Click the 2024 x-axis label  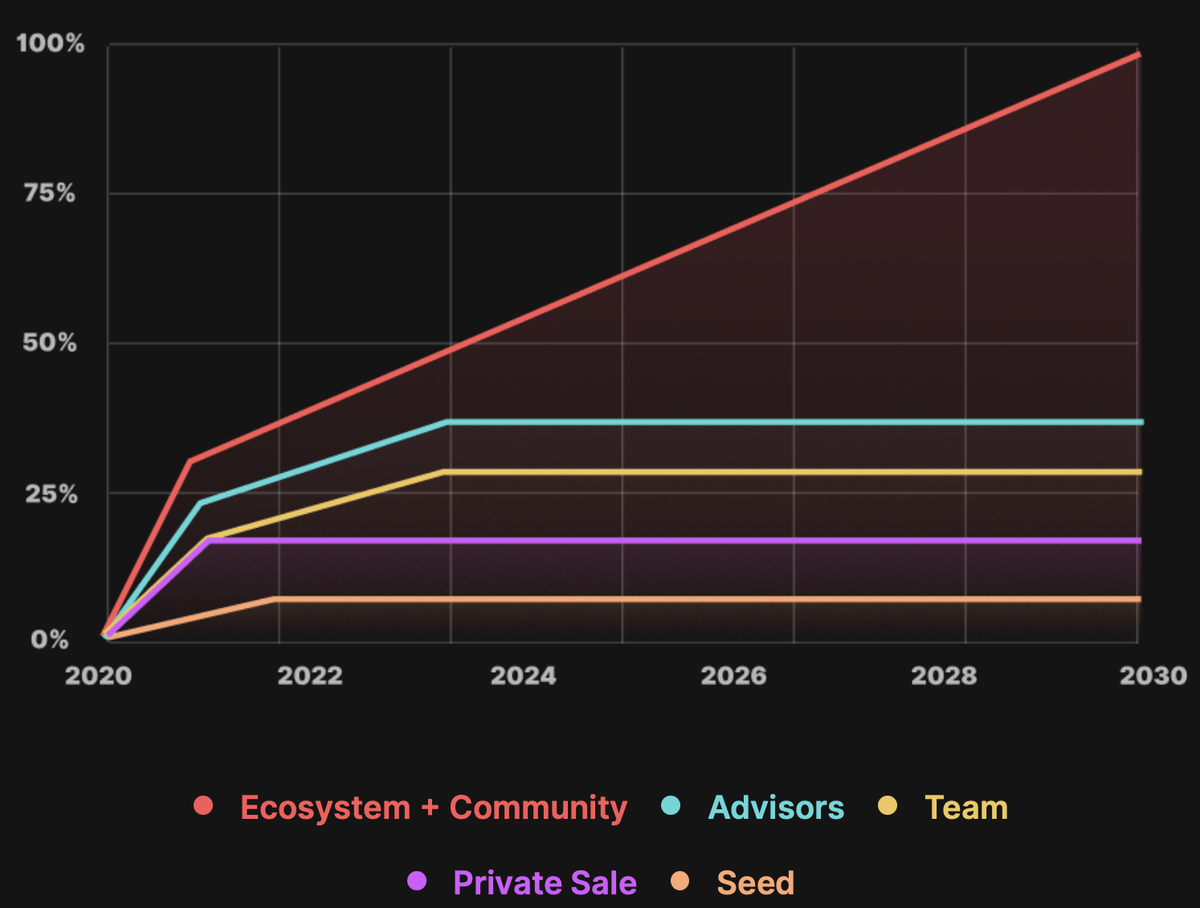(523, 676)
